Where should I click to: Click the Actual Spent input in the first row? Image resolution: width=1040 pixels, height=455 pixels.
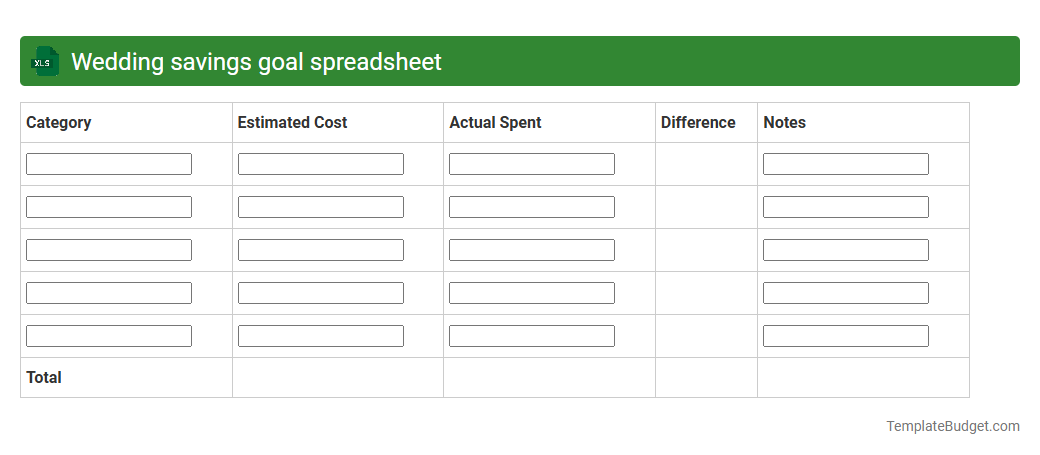click(x=532, y=164)
